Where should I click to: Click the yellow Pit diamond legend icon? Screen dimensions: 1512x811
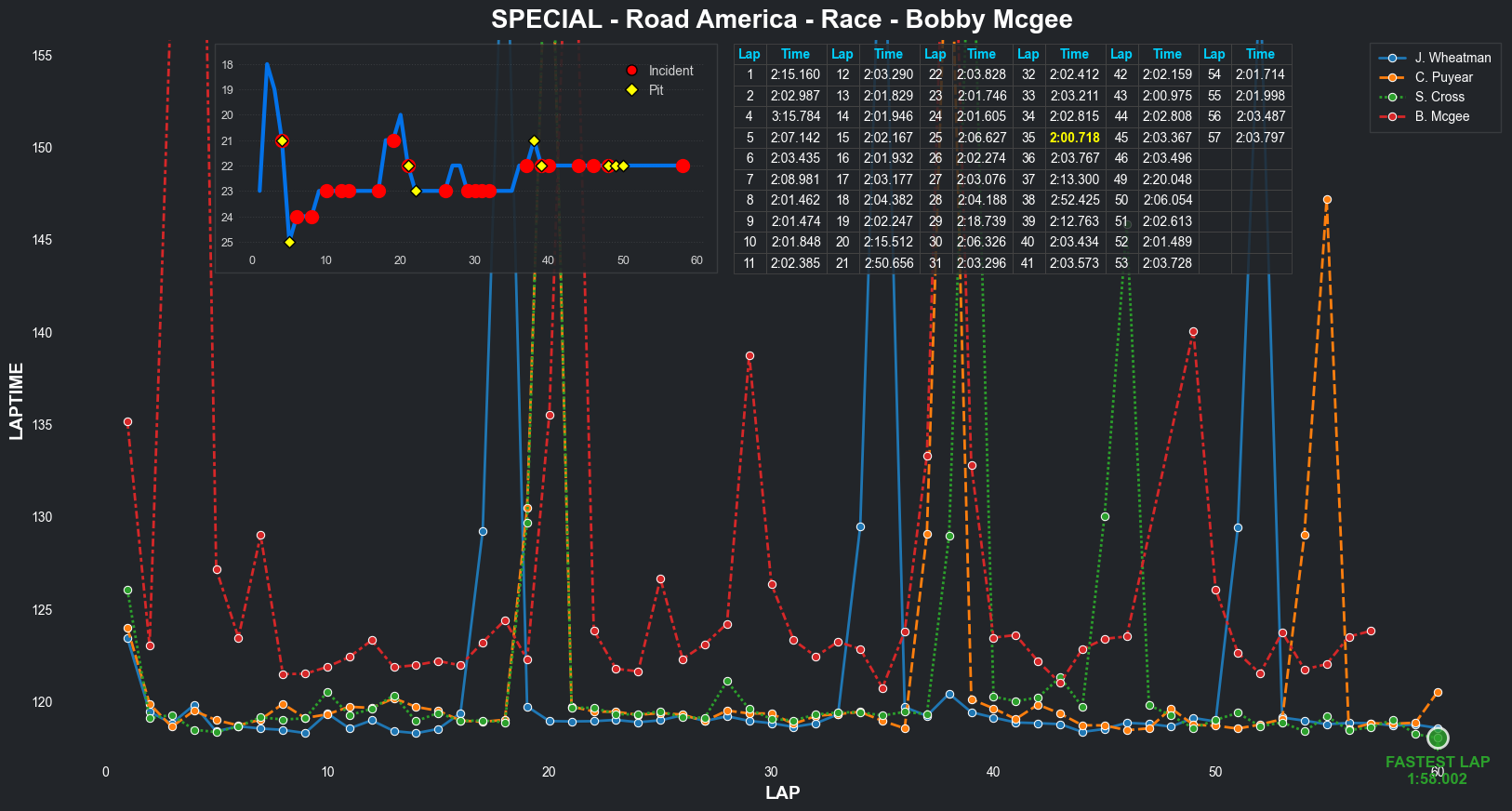coord(631,90)
